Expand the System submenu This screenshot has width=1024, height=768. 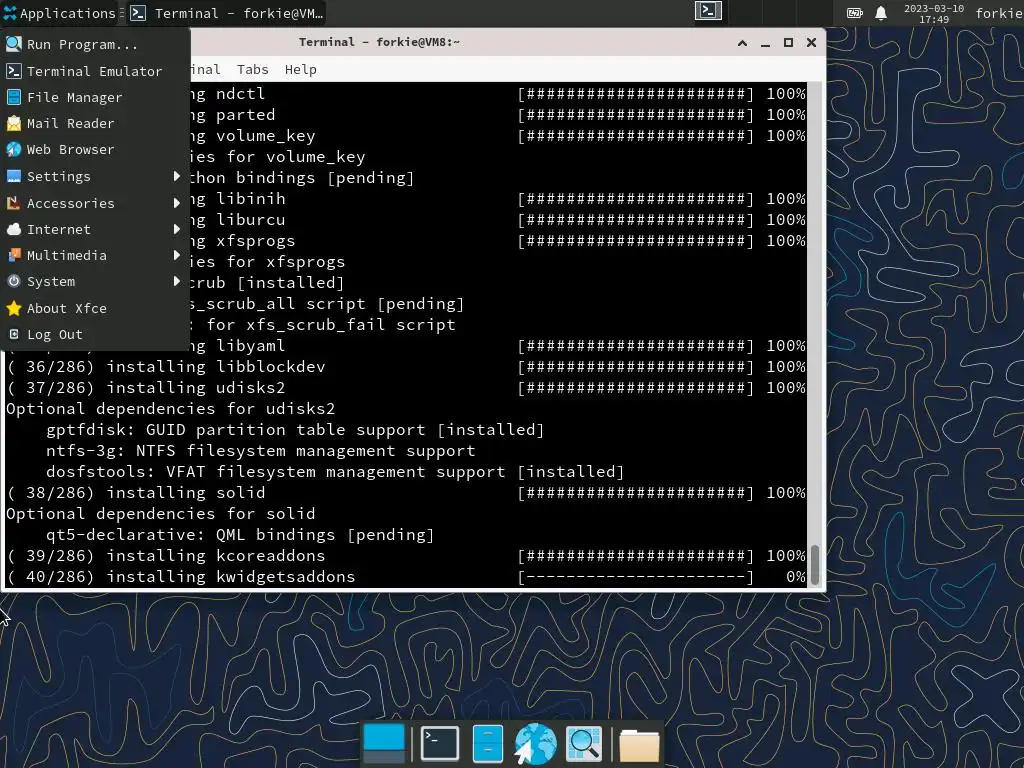coord(95,281)
